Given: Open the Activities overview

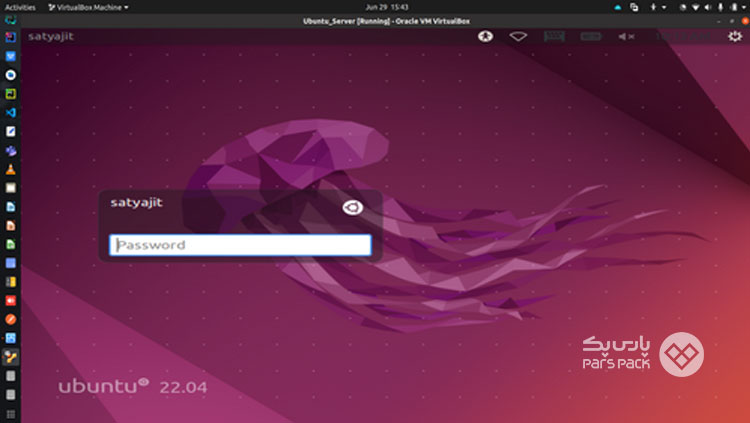Looking at the screenshot, I should (20, 7).
